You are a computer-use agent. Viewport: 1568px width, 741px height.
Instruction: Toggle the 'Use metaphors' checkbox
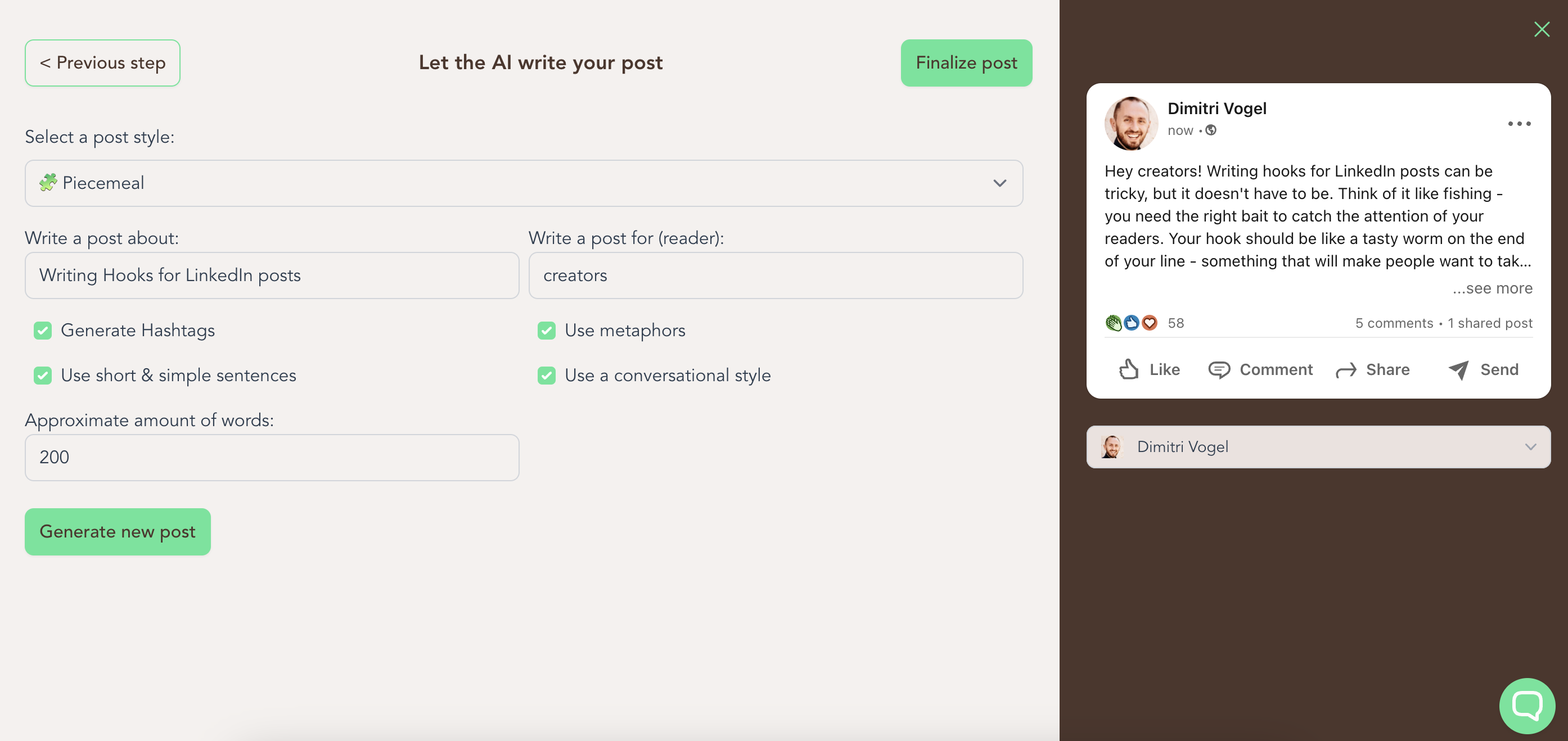click(x=547, y=331)
